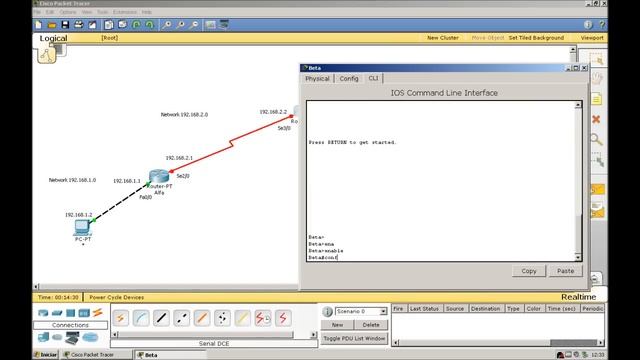Click the Help question mark icon
640x360 pixels.
(602, 25)
